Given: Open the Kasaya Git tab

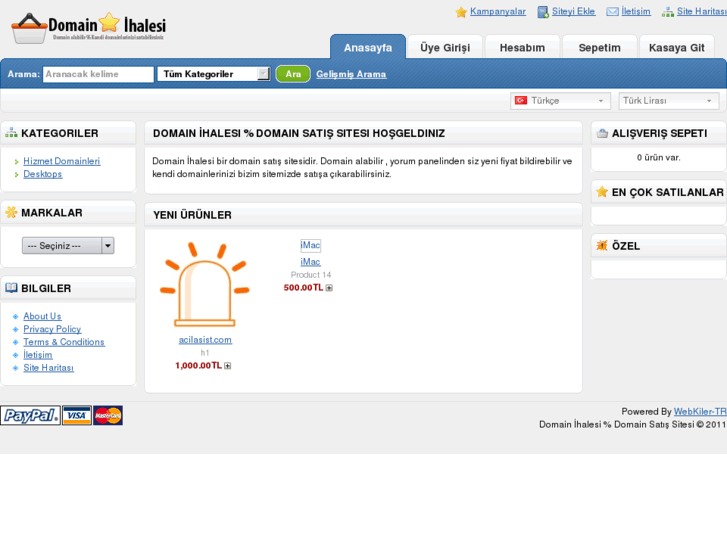Looking at the screenshot, I should point(676,47).
